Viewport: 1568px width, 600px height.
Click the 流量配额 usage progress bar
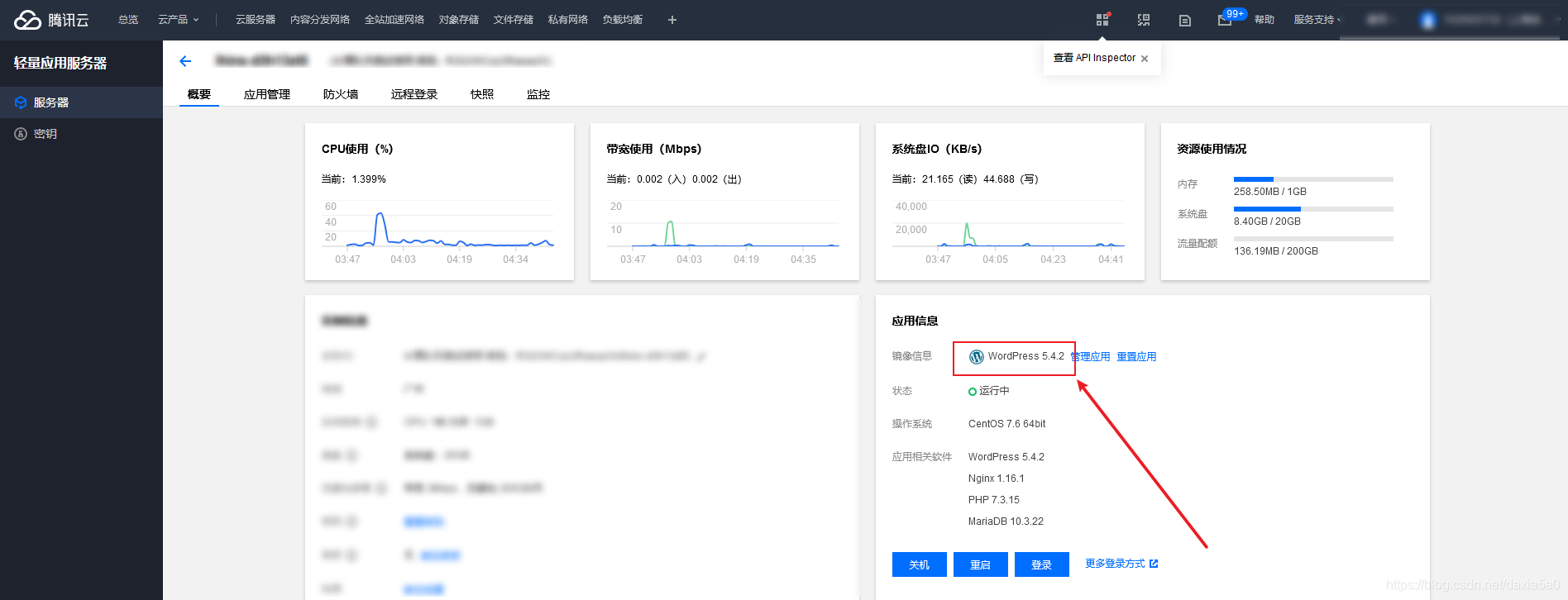click(x=1313, y=239)
